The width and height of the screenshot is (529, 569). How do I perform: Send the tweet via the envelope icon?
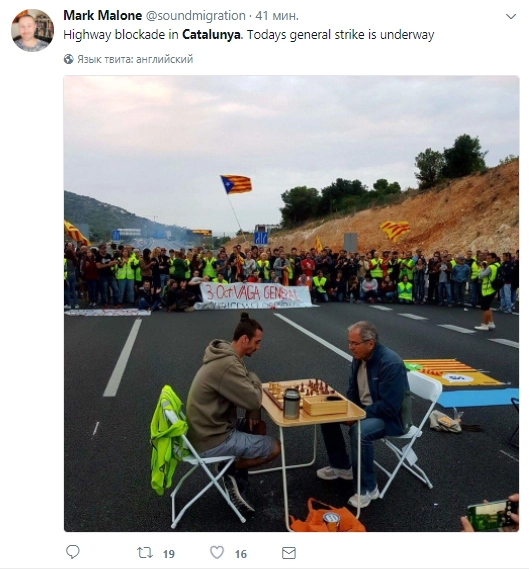click(289, 553)
